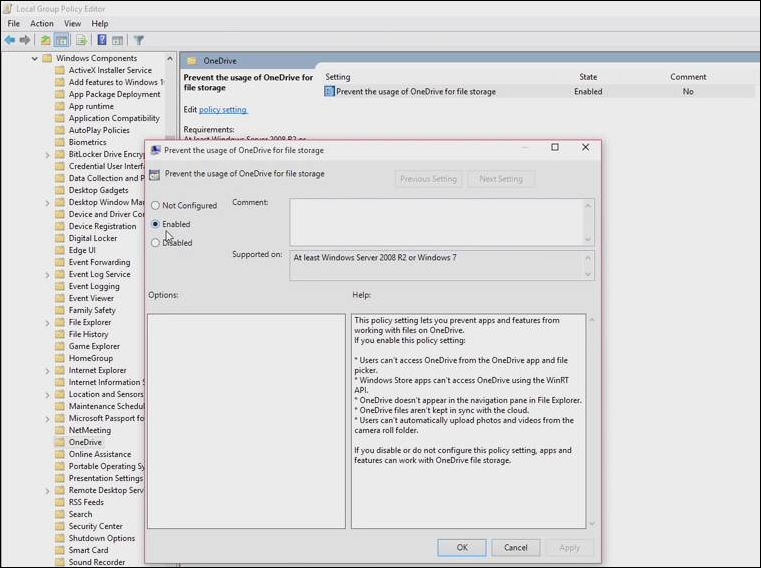This screenshot has height=568, width=761.
Task: Click the Search folder icon
Action: click(60, 514)
